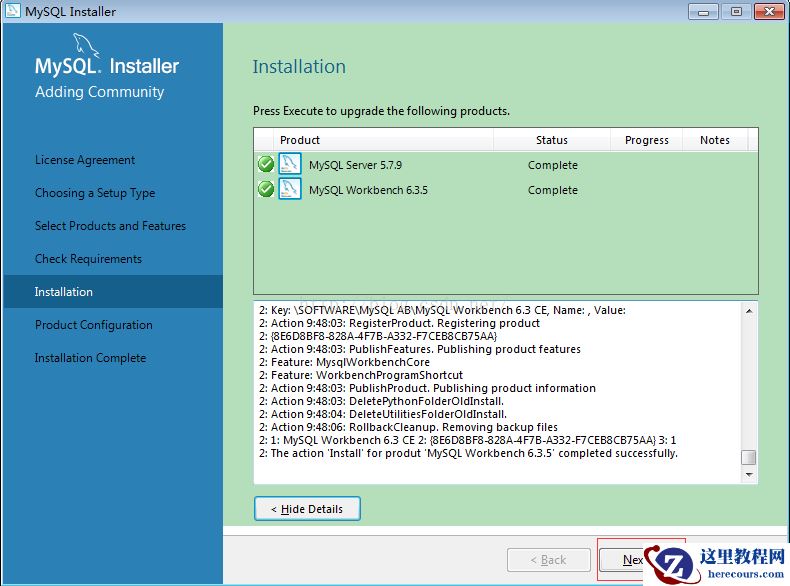Click the log scrollbar down arrow
This screenshot has height=586, width=790.
(749, 475)
